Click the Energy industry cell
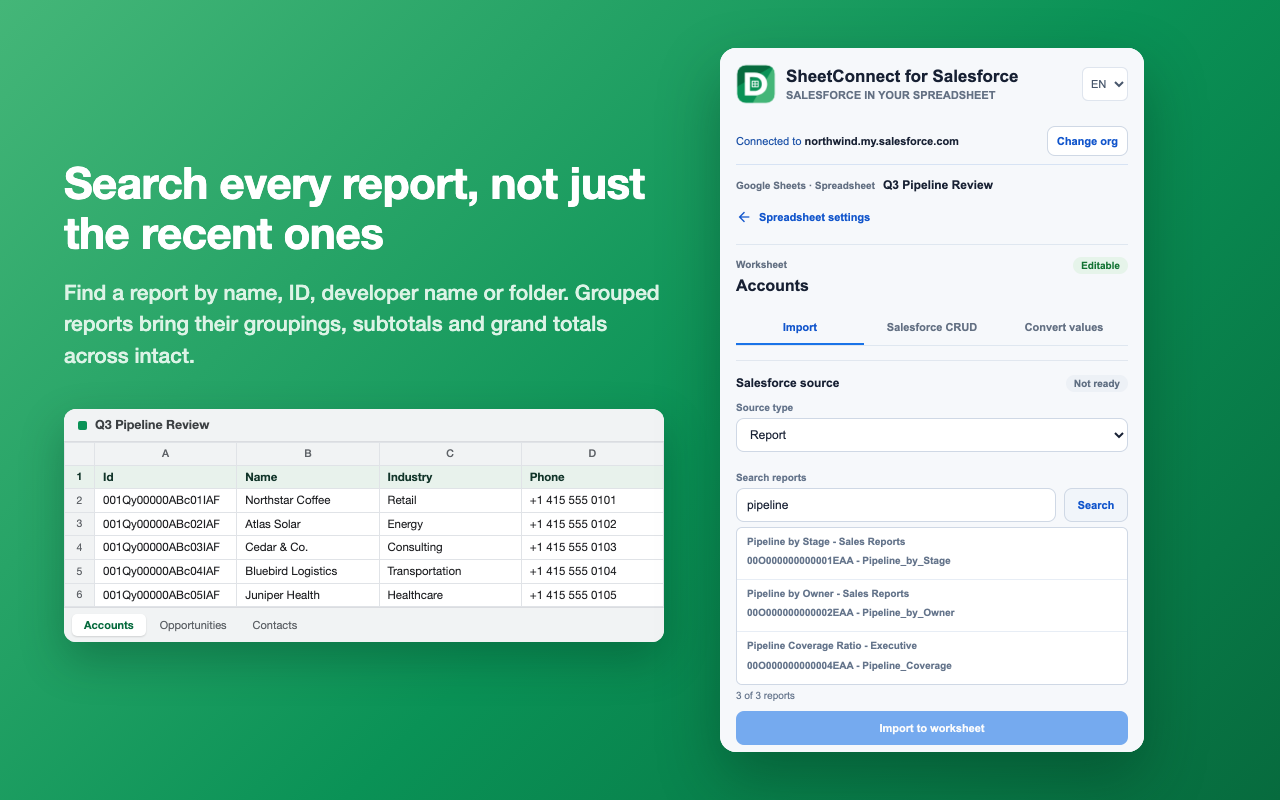1280x800 pixels. [450, 524]
